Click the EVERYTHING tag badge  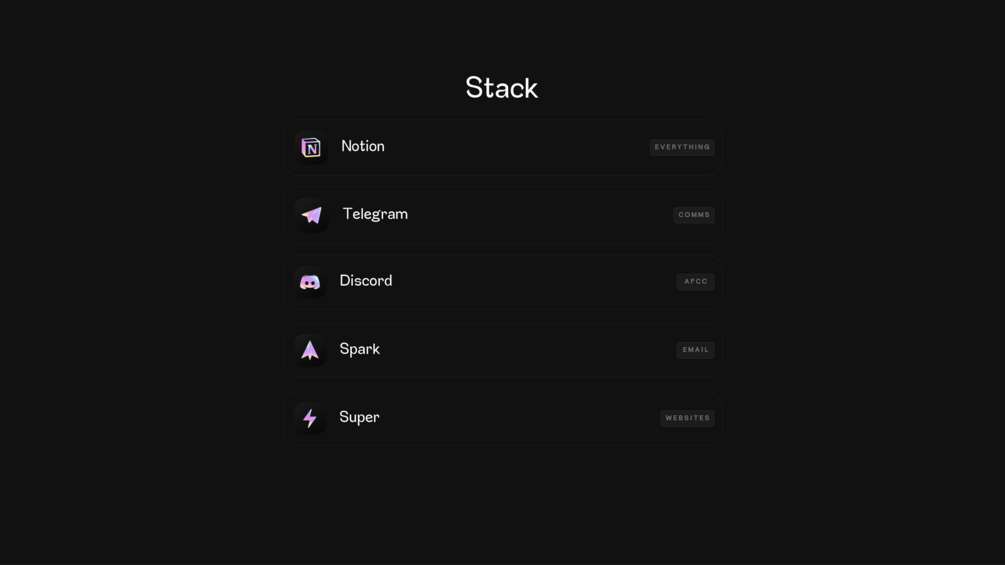(x=682, y=147)
